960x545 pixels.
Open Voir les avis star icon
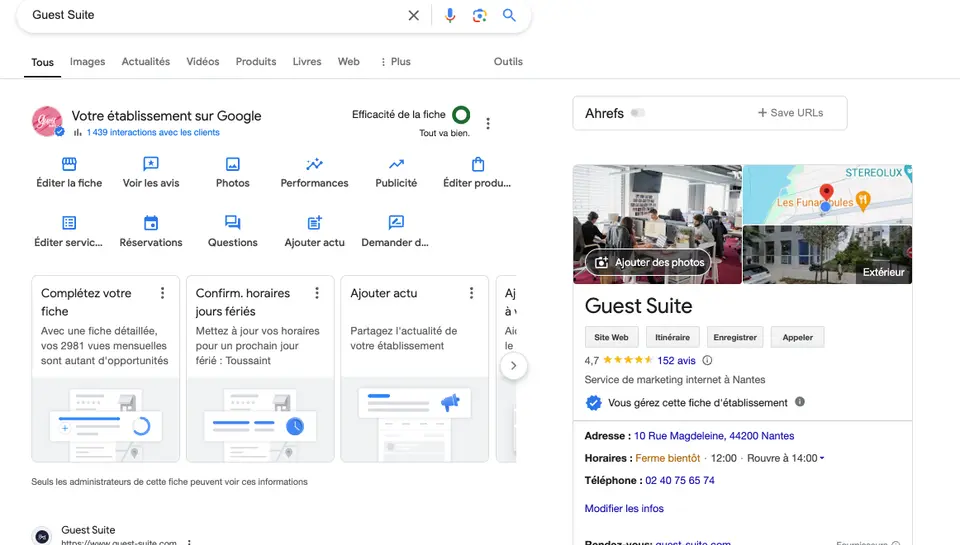pyautogui.click(x=151, y=164)
